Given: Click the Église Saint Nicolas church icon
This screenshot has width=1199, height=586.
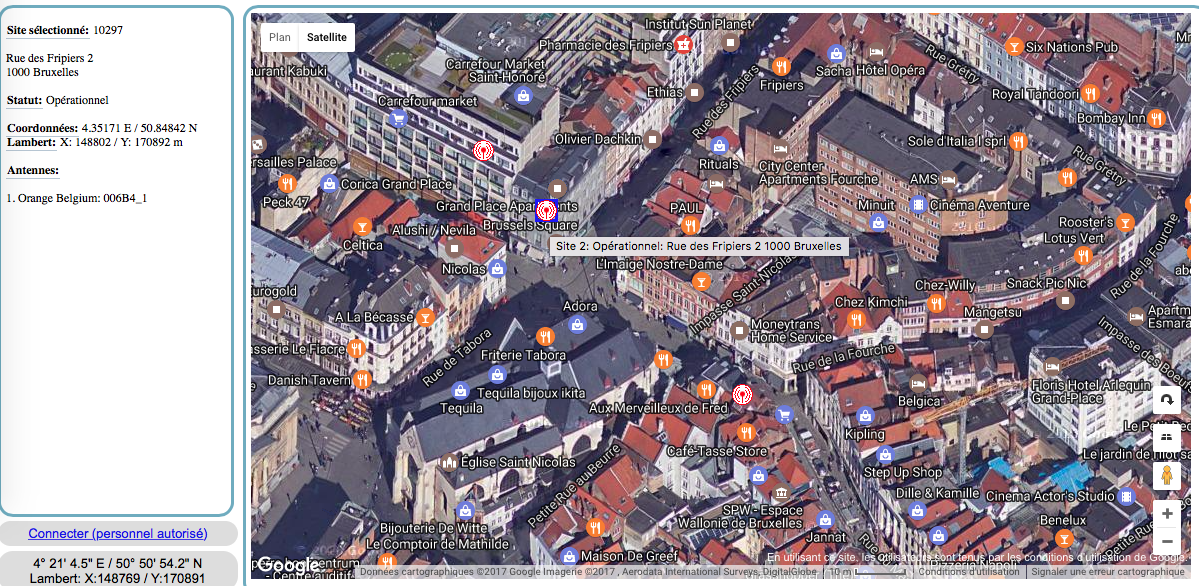Looking at the screenshot, I should [x=449, y=461].
